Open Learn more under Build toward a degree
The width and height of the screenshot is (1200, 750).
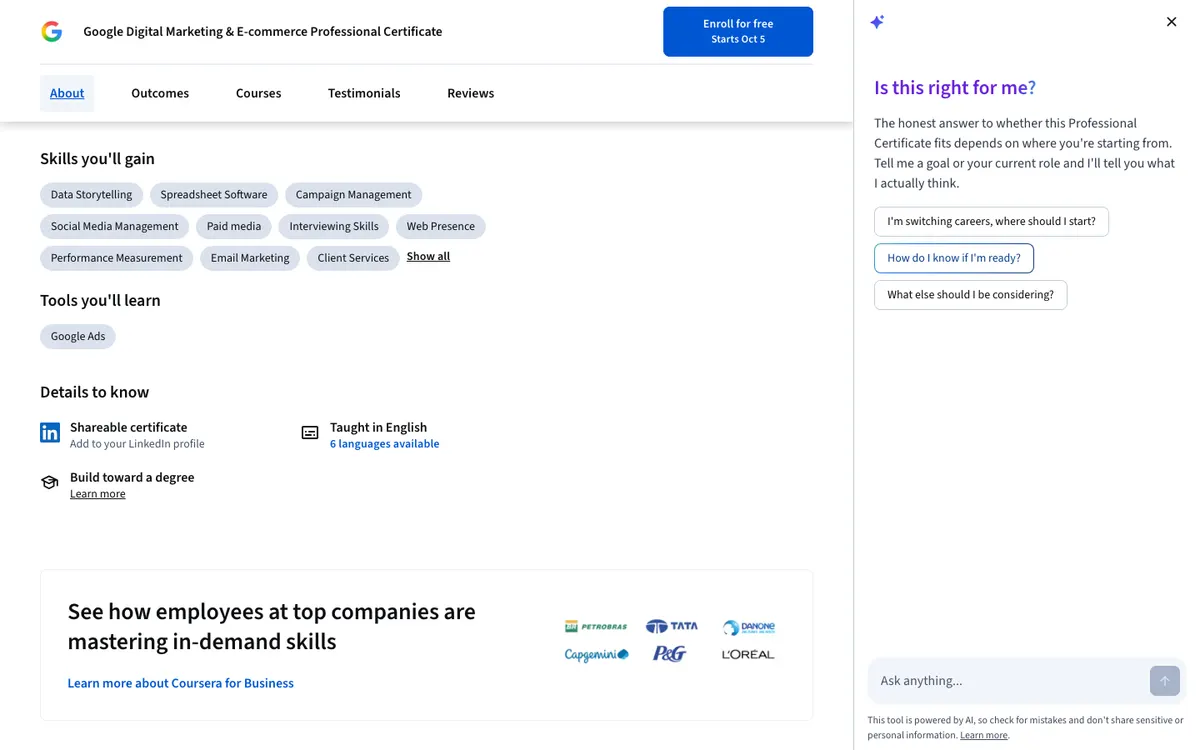(98, 494)
